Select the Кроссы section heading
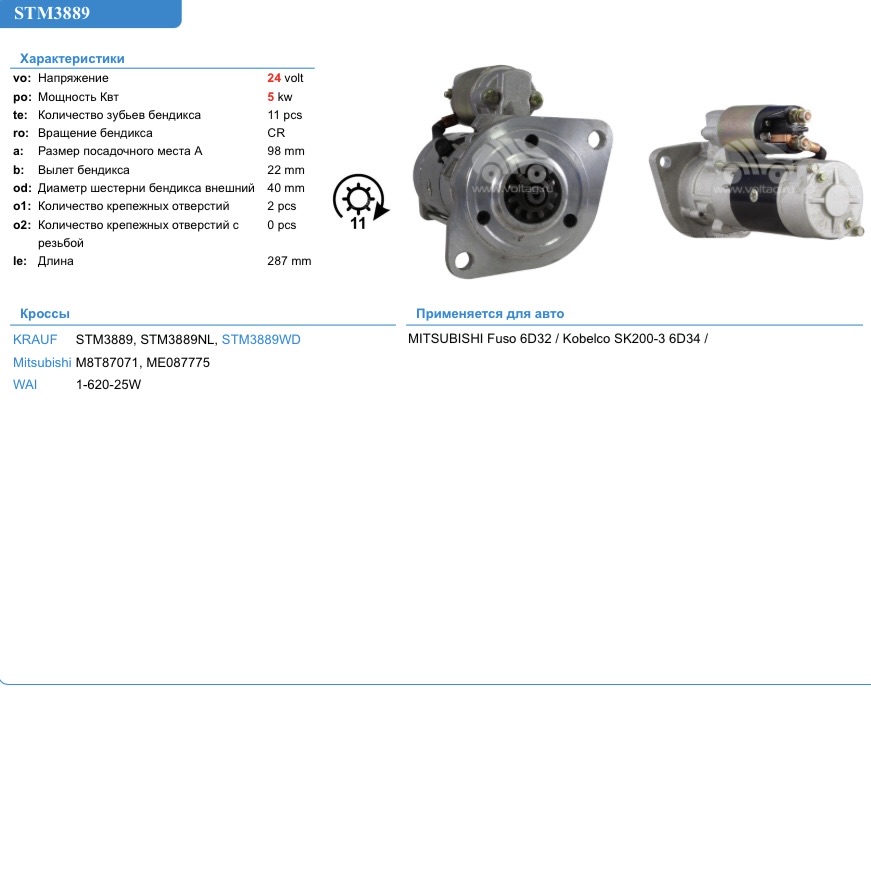The height and width of the screenshot is (871, 871). point(45,313)
